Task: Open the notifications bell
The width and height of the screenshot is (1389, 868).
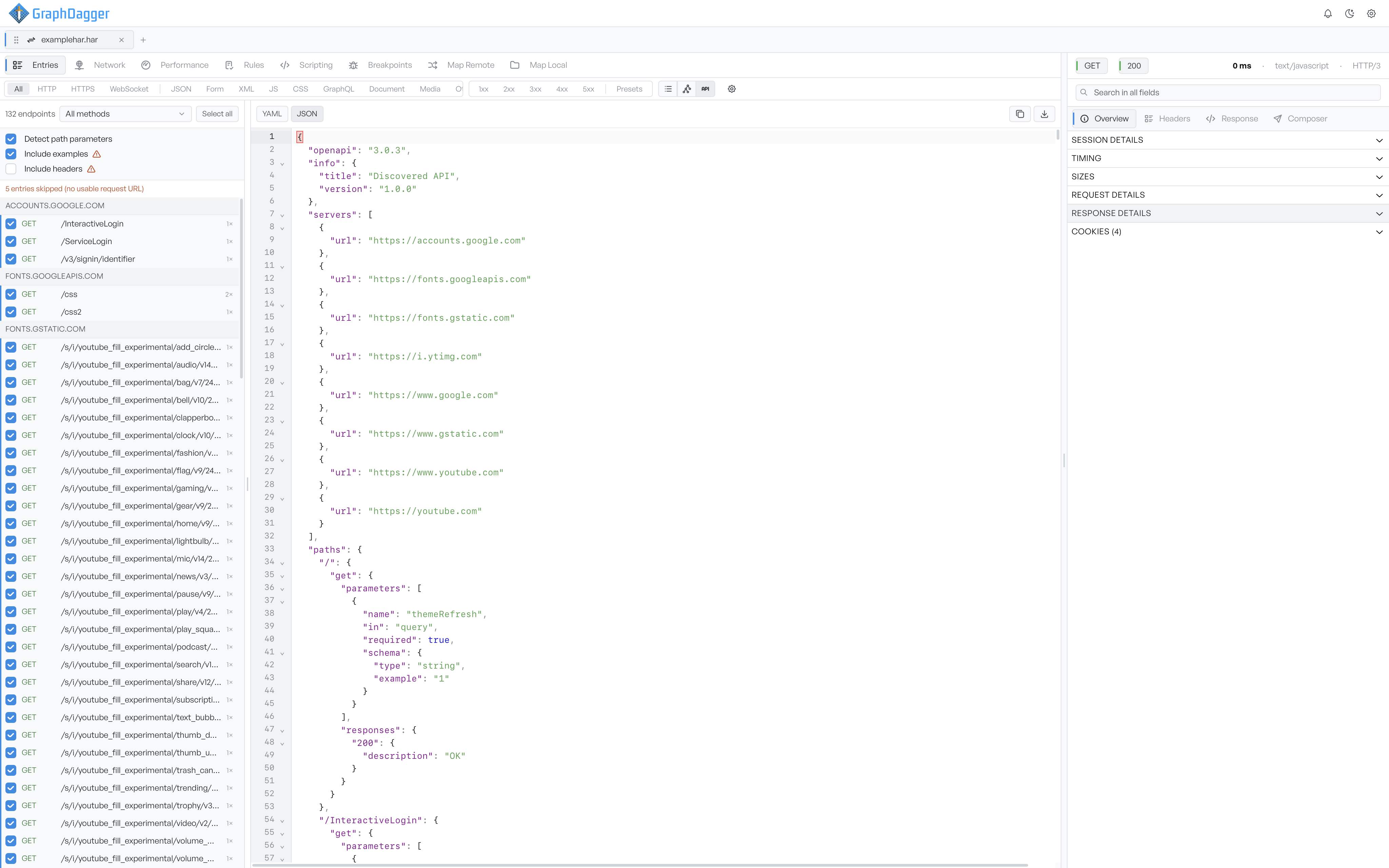Action: 1328,14
